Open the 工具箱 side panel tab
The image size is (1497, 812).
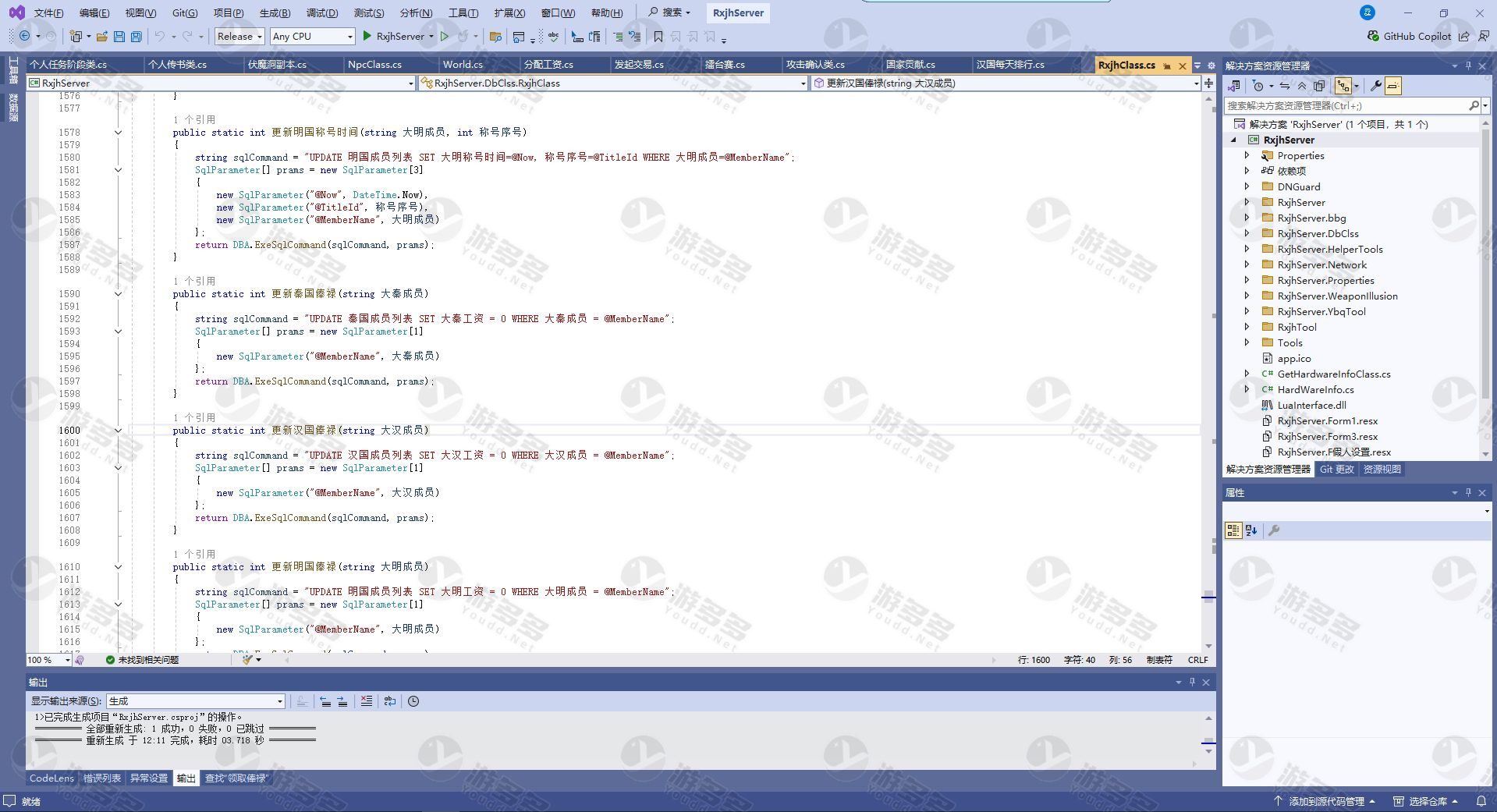coord(13,70)
